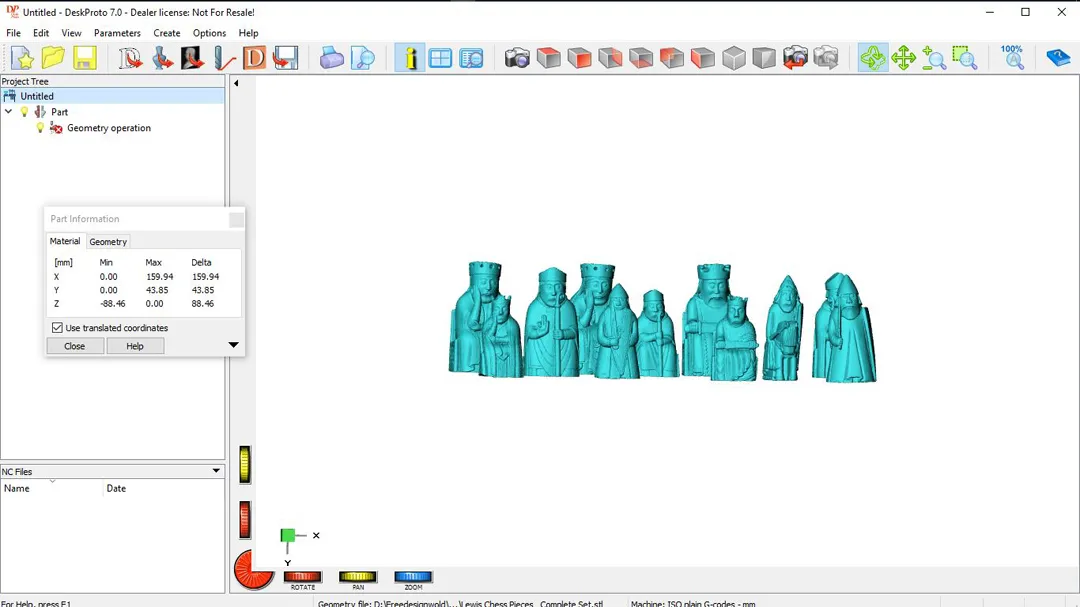Viewport: 1080px width, 607px height.
Task: Open the Parameters menu
Action: pyautogui.click(x=117, y=33)
